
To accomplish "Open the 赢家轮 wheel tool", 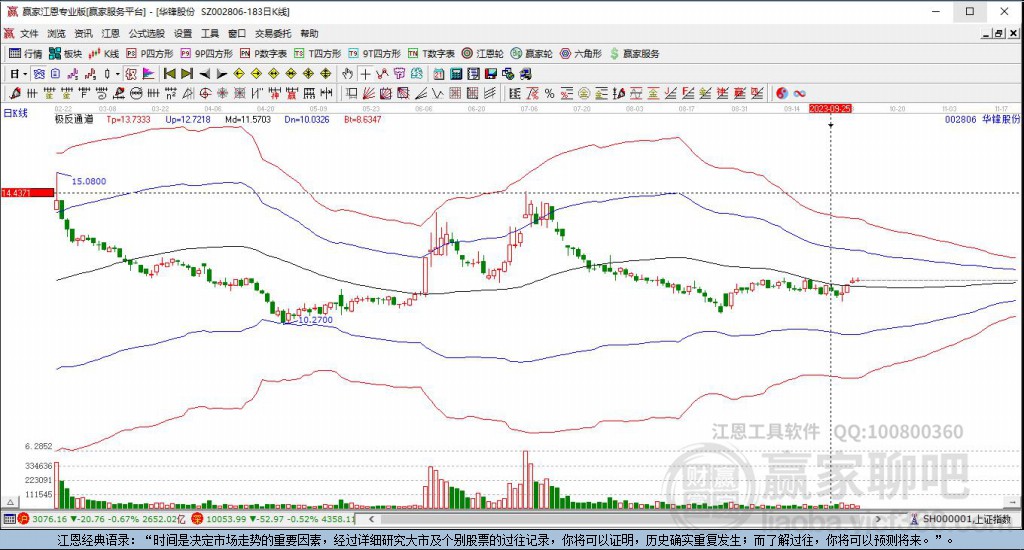I will tap(532, 54).
